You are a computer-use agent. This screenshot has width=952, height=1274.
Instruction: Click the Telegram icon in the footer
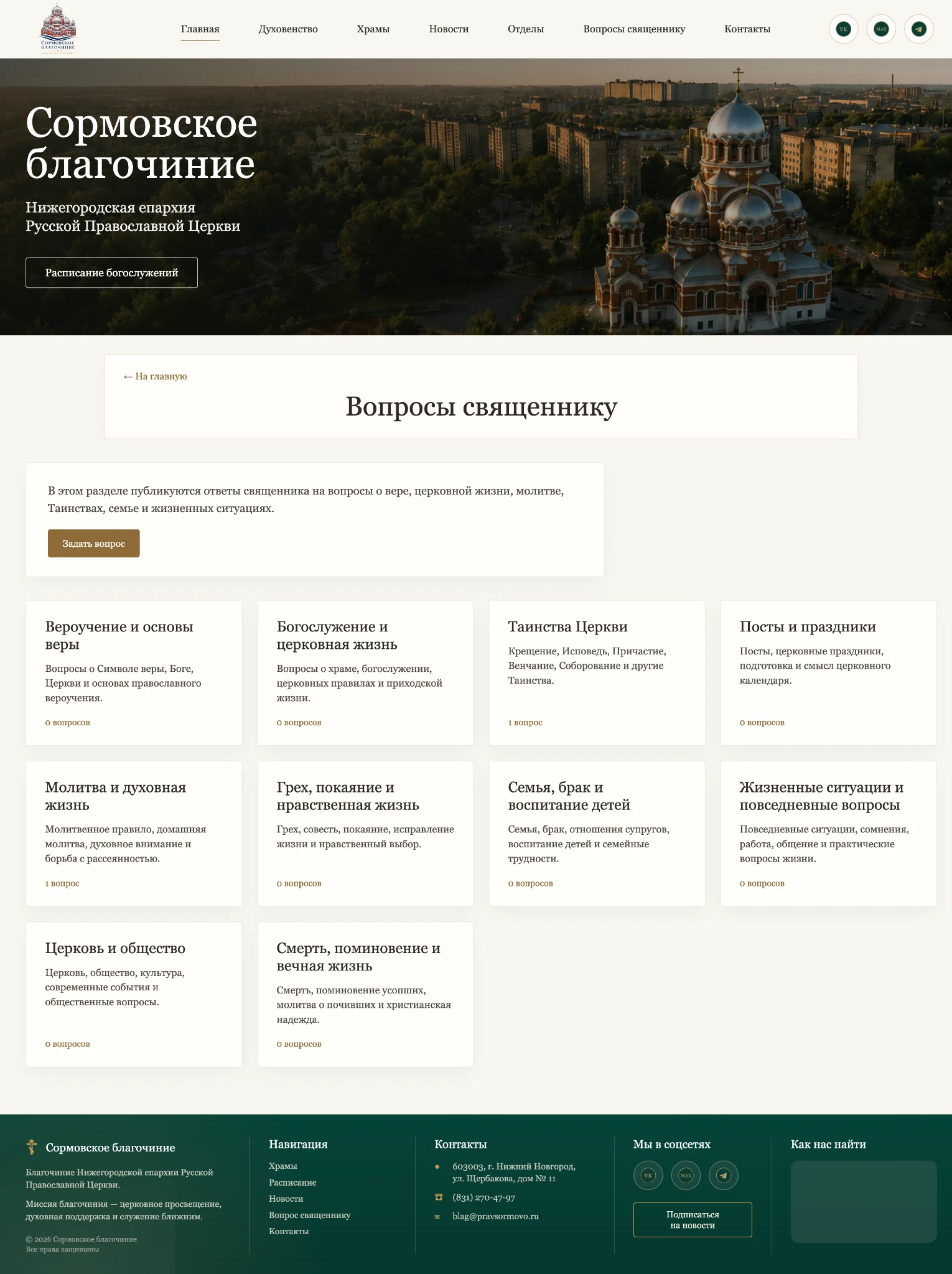pyautogui.click(x=723, y=1176)
